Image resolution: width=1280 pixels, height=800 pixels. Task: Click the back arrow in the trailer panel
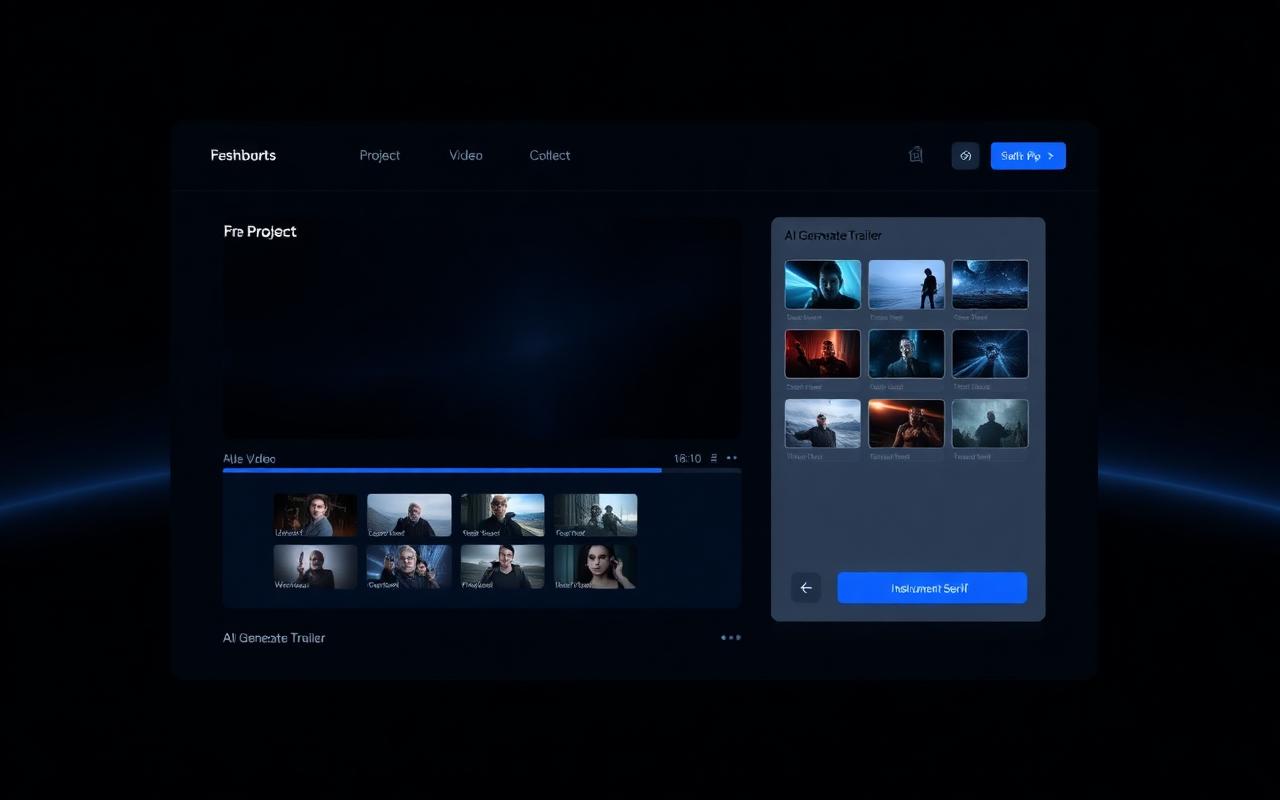tap(806, 588)
